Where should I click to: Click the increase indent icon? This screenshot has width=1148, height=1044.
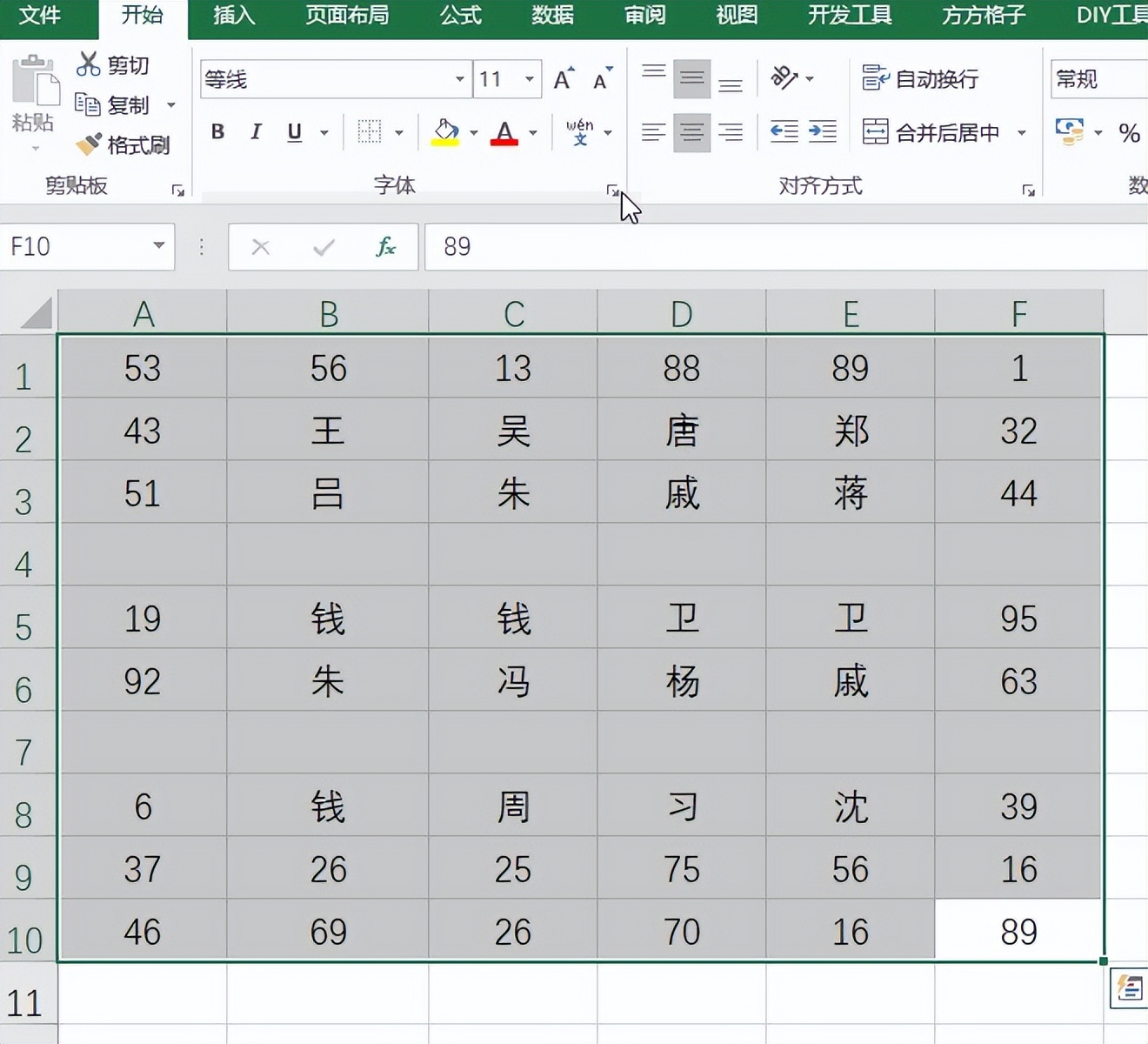point(822,132)
